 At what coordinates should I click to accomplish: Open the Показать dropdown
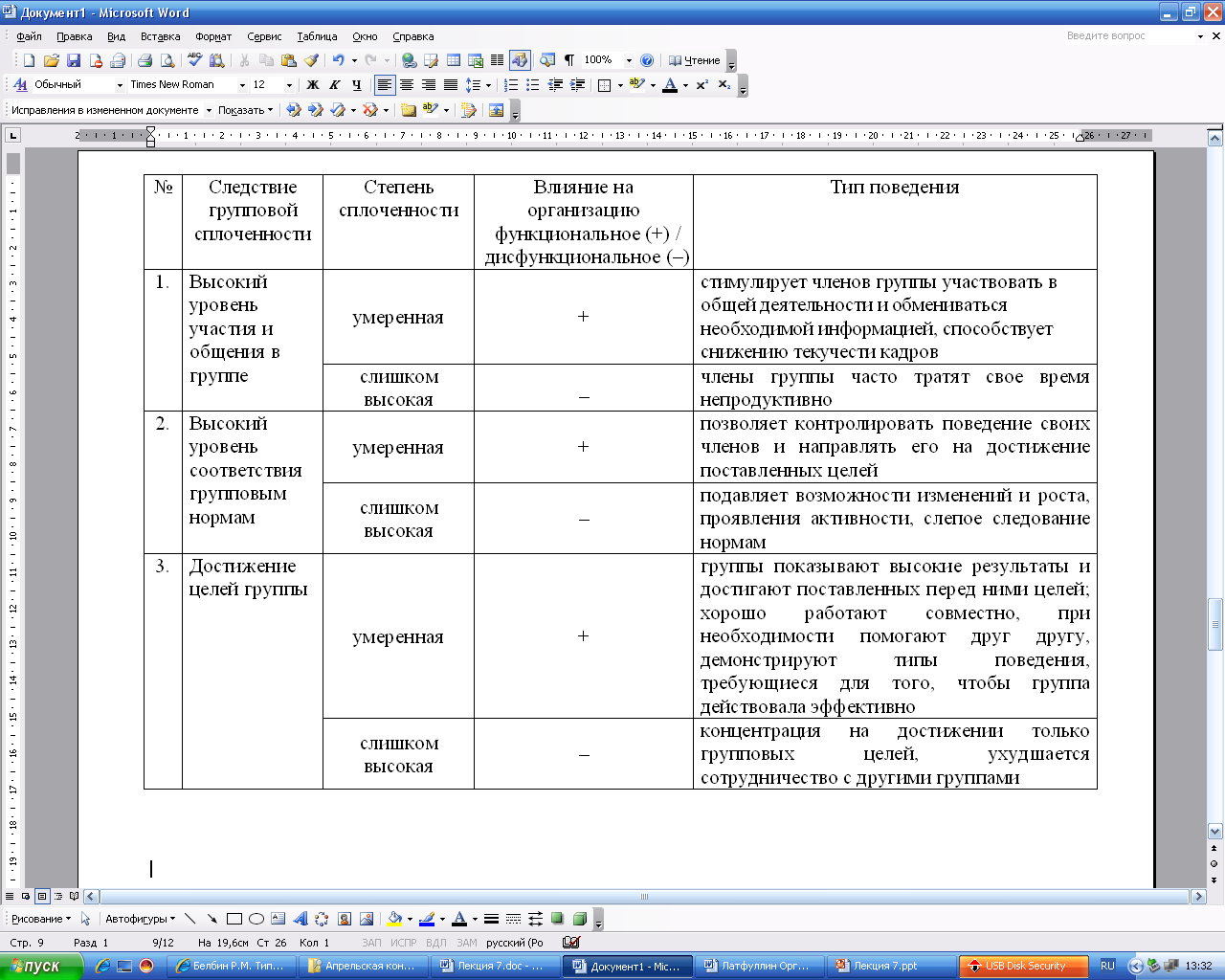(245, 110)
